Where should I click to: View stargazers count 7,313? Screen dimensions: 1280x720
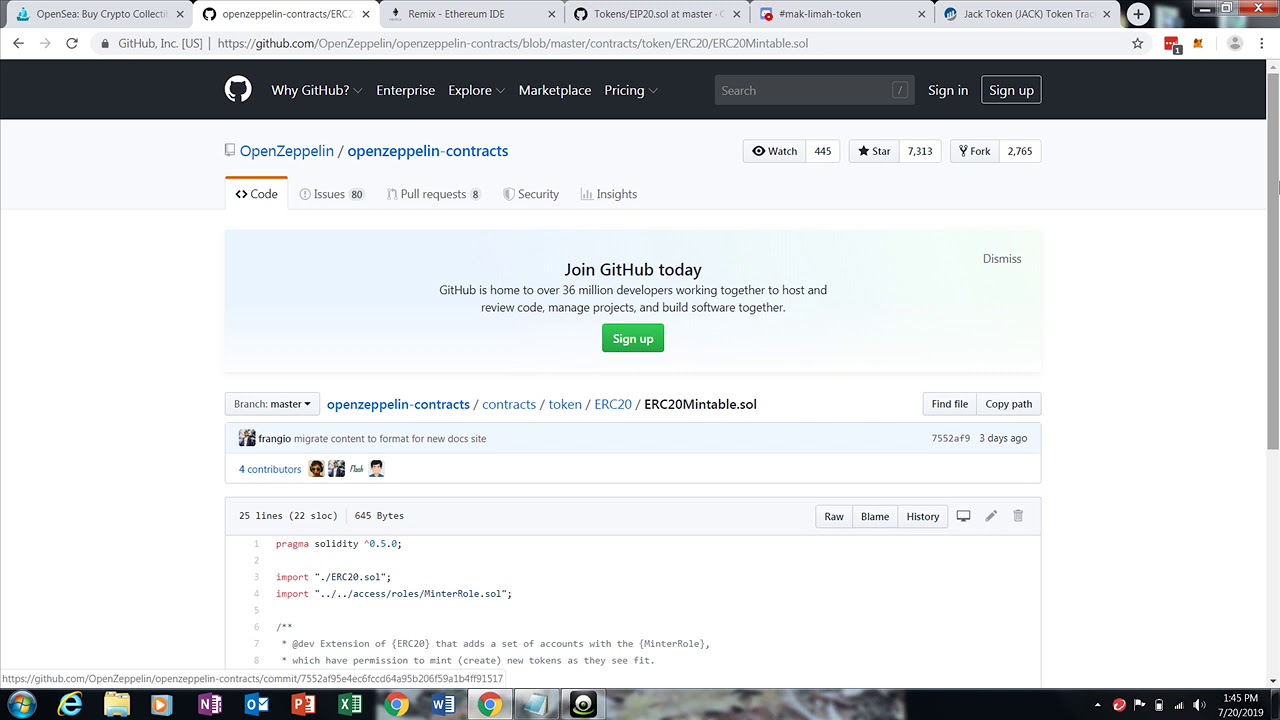919,151
